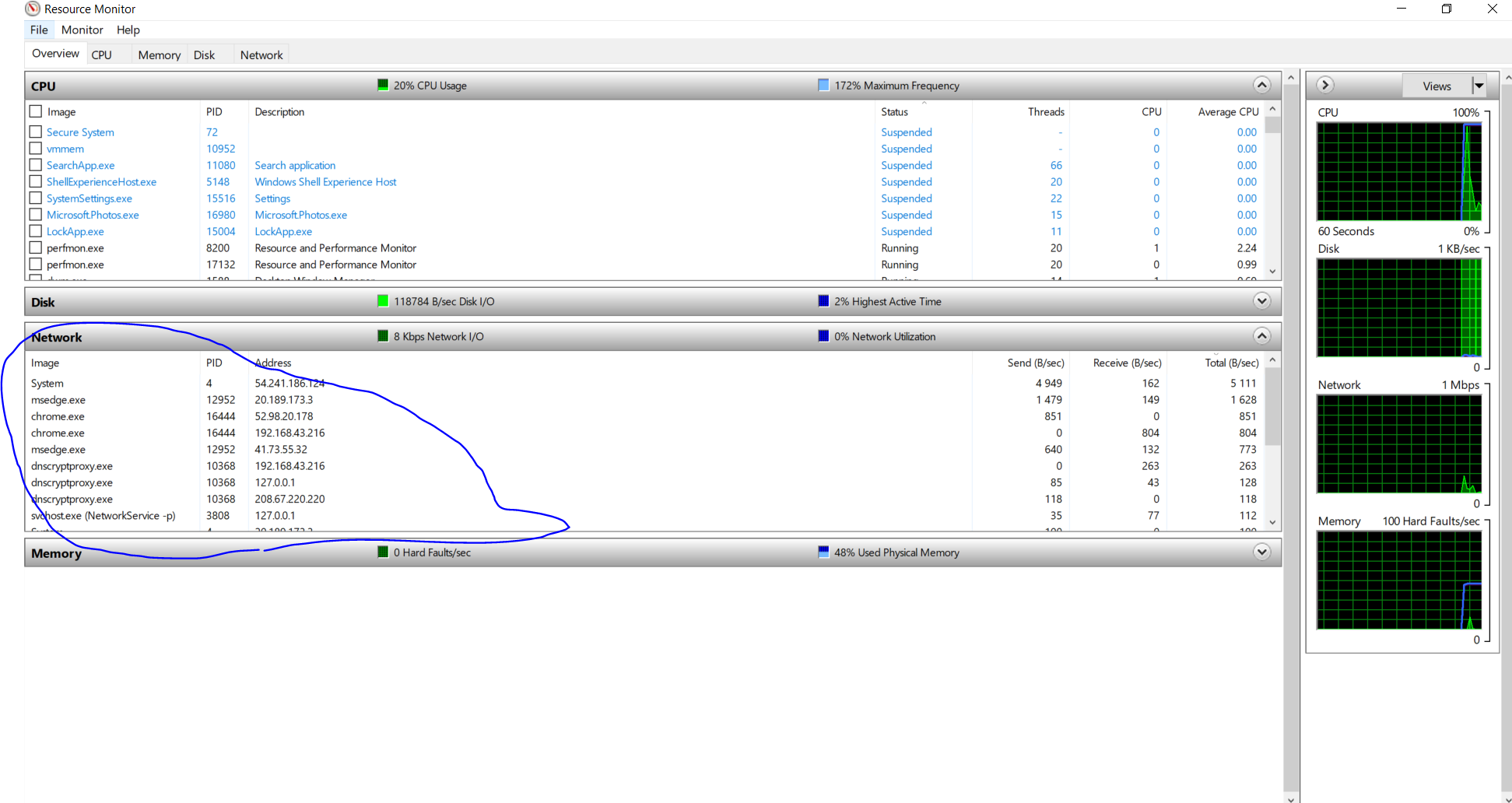Viewport: 1512px width, 803px height.
Task: Sort Network table by Send (B/sec) column
Action: 1021,363
